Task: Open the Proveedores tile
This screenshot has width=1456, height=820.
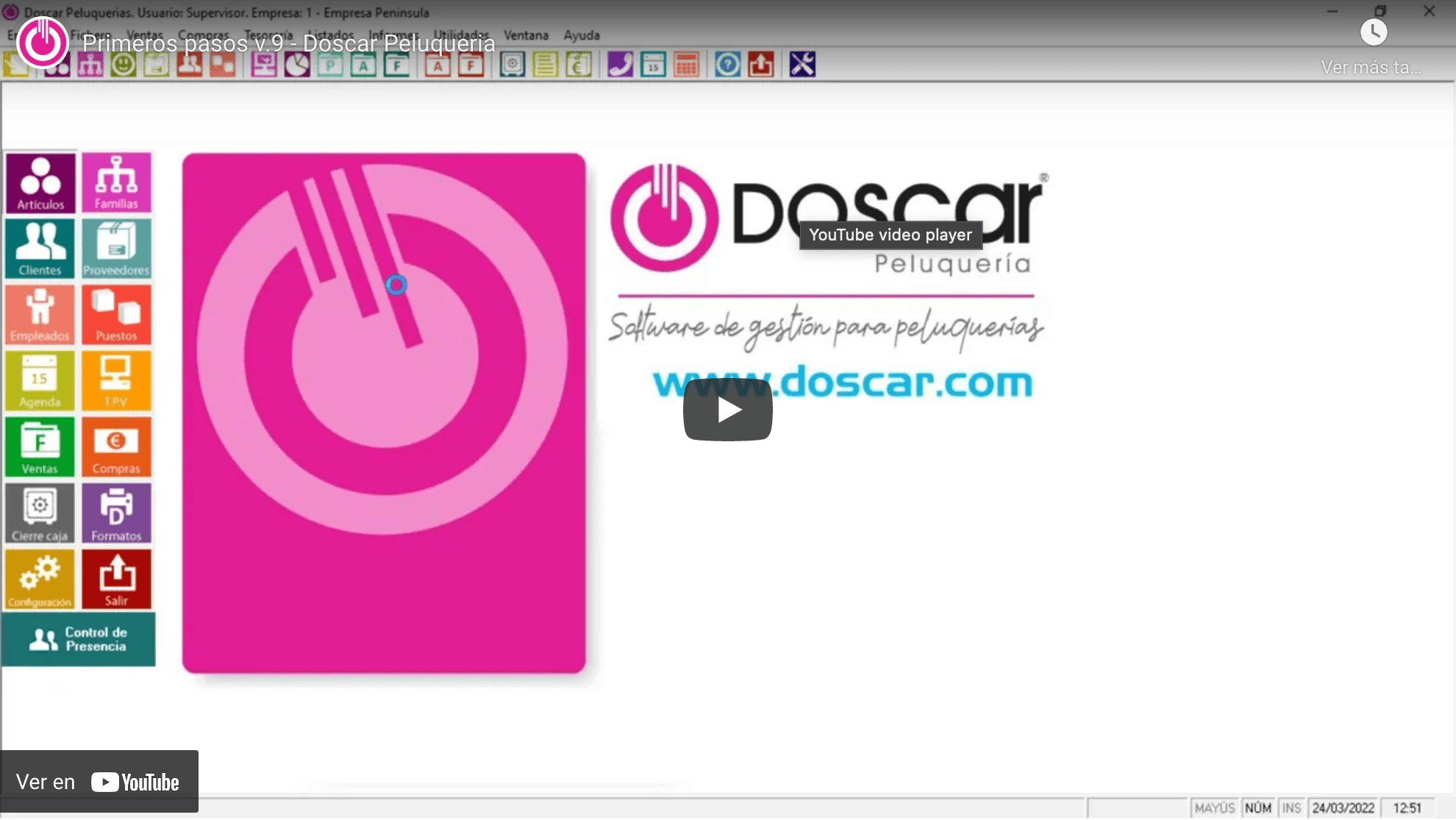Action: (116, 249)
